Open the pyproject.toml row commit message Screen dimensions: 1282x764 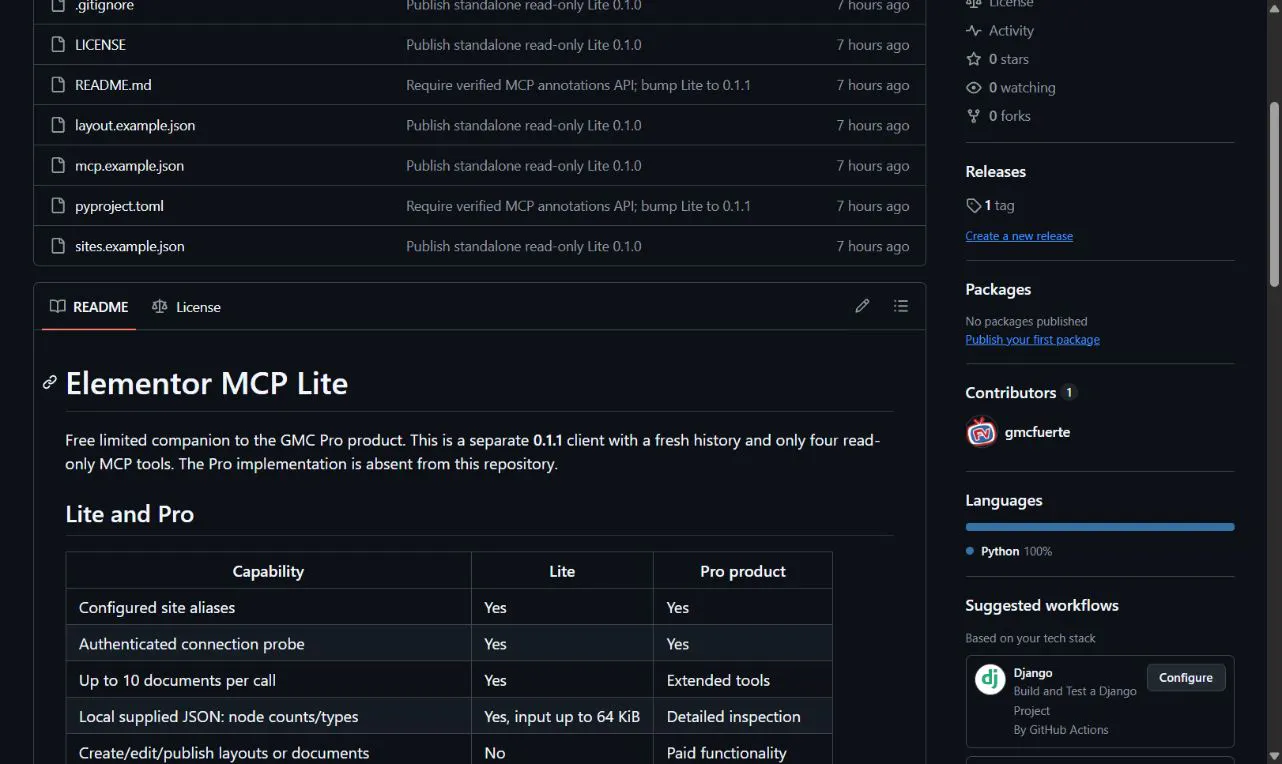point(578,206)
